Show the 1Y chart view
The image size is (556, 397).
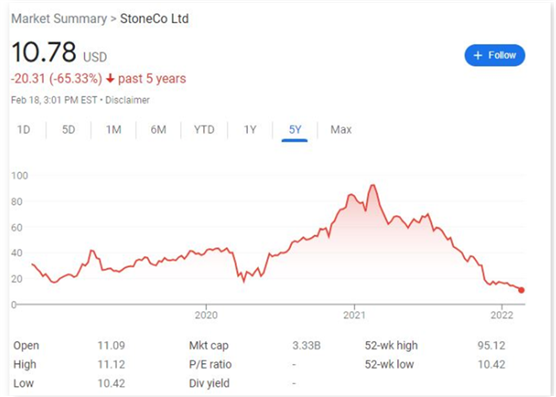[x=250, y=130]
